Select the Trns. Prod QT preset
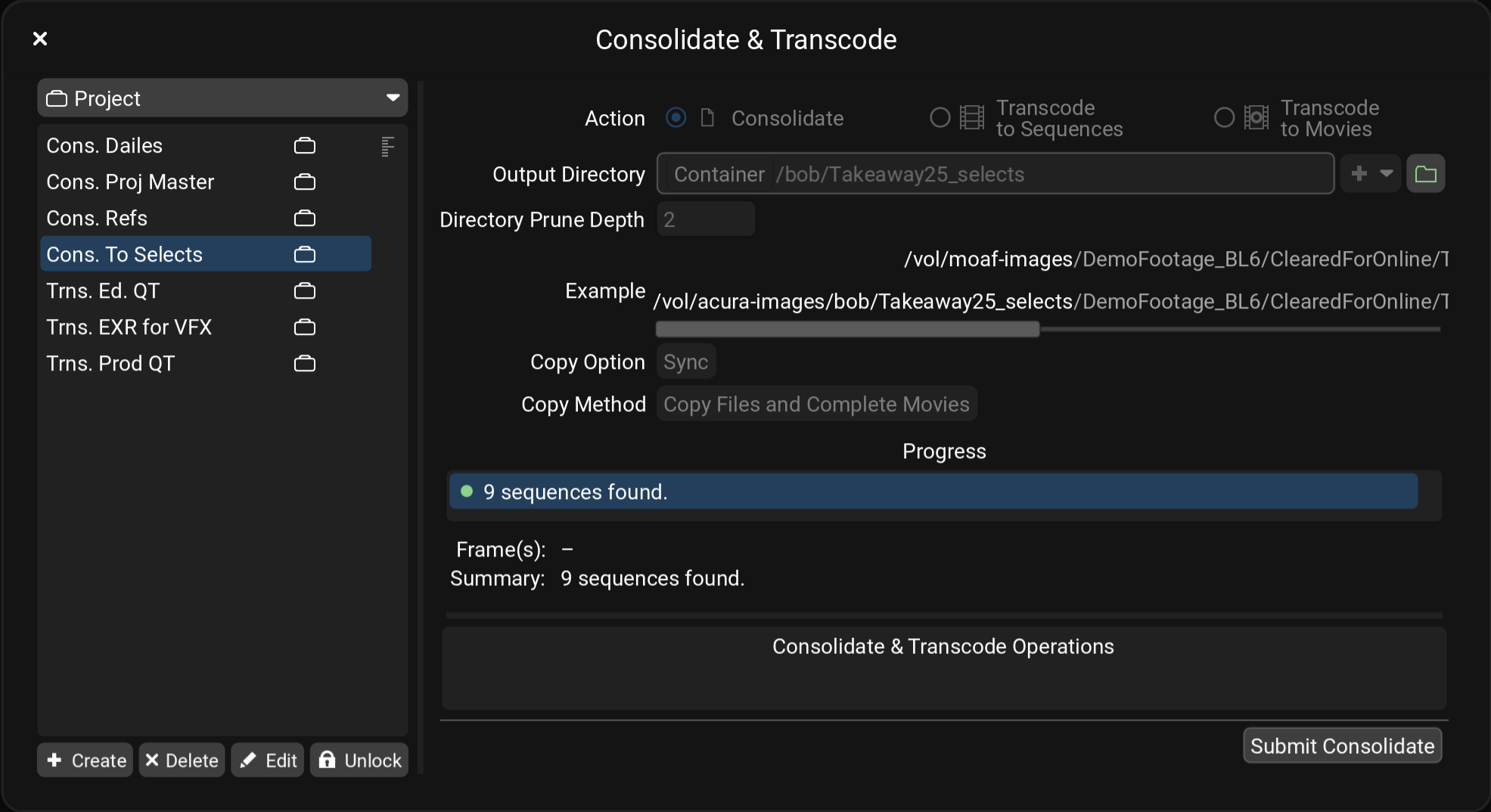 tap(110, 364)
